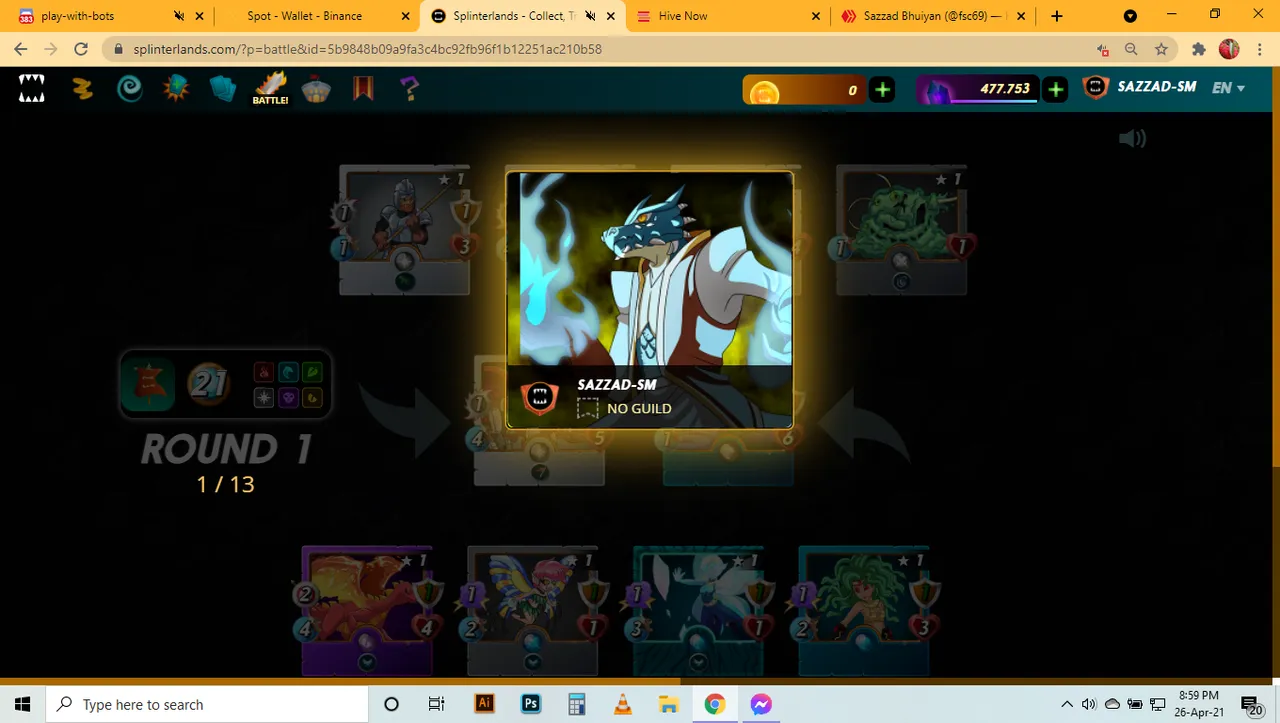Click the gold credits coin icon
1280x723 pixels.
coord(764,91)
